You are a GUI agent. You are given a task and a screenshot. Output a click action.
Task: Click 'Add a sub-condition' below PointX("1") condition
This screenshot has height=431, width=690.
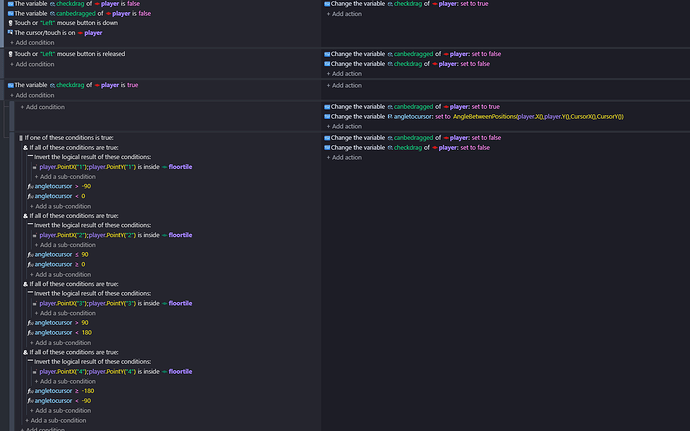pyautogui.click(x=65, y=177)
